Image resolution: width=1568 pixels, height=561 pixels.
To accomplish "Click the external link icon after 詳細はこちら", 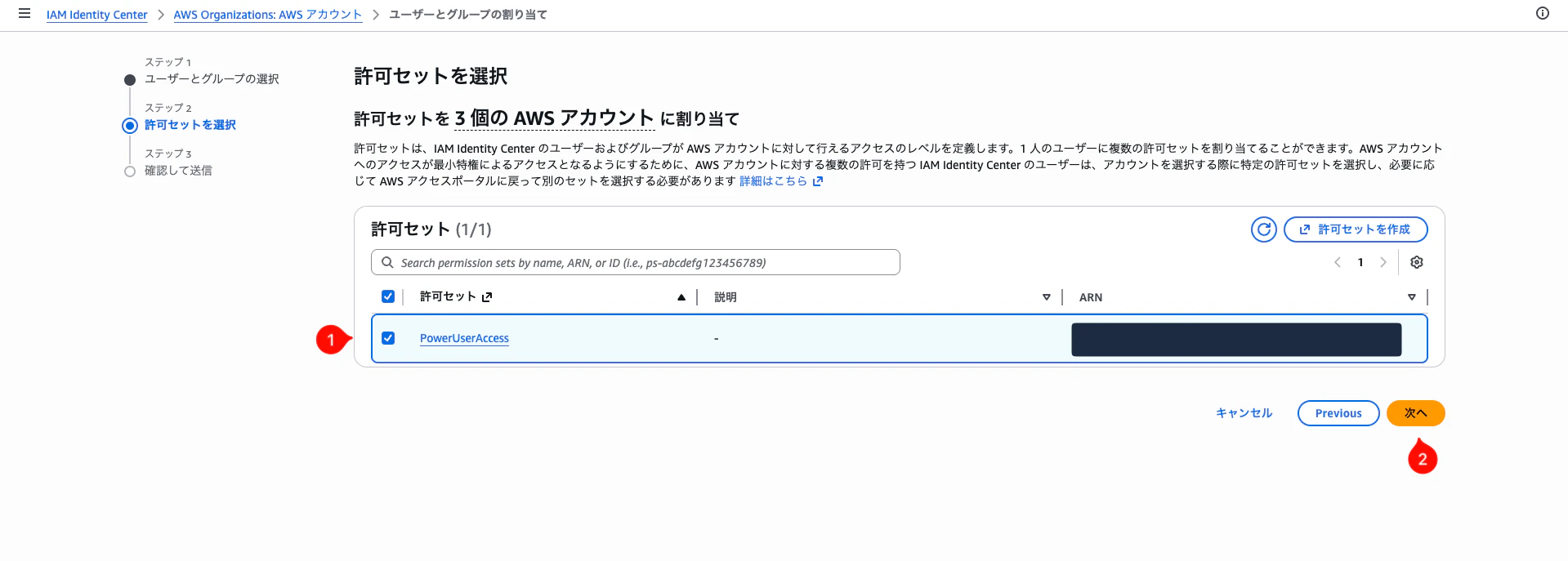I will coord(817,181).
